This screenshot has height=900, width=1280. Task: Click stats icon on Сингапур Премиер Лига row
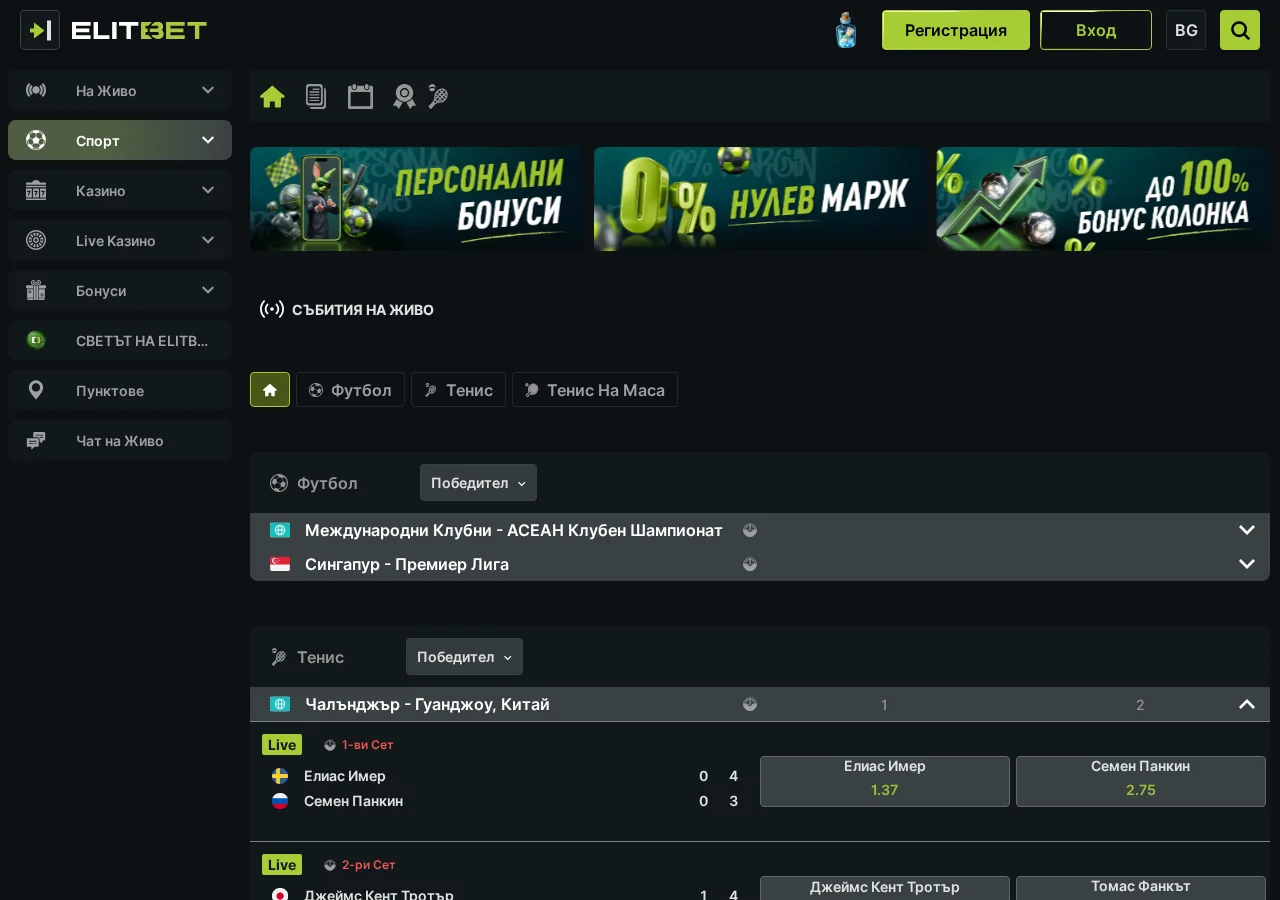[750, 564]
